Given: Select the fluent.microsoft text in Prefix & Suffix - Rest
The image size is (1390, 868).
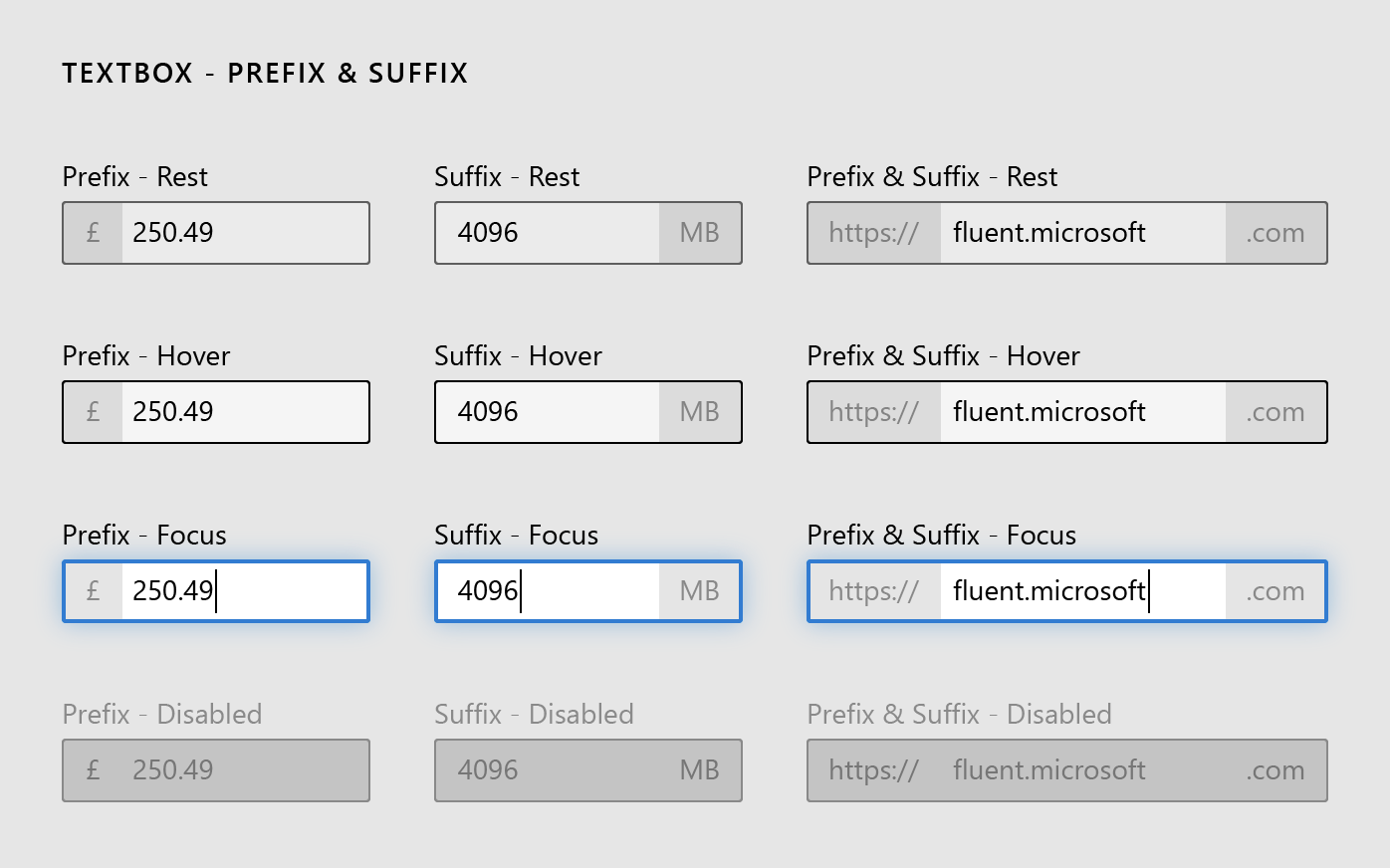Looking at the screenshot, I should click(1049, 233).
